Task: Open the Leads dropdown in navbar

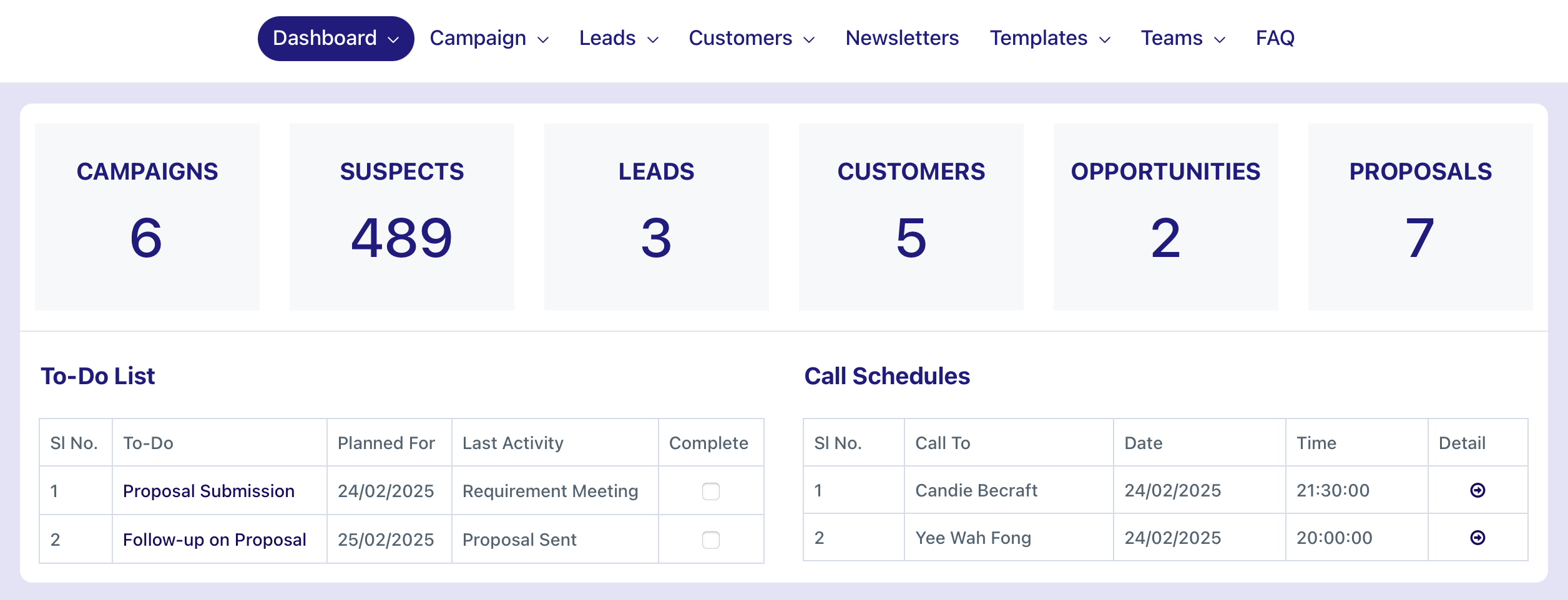Action: pos(619,39)
